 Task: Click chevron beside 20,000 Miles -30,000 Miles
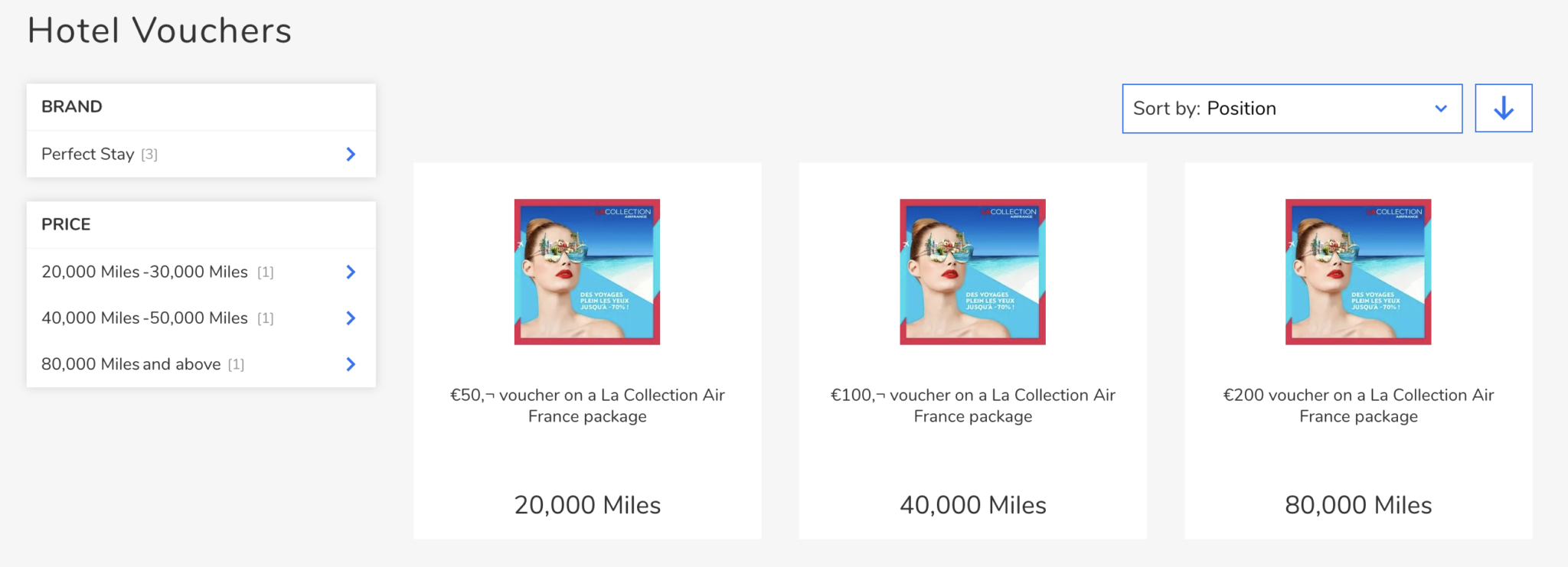click(x=351, y=272)
